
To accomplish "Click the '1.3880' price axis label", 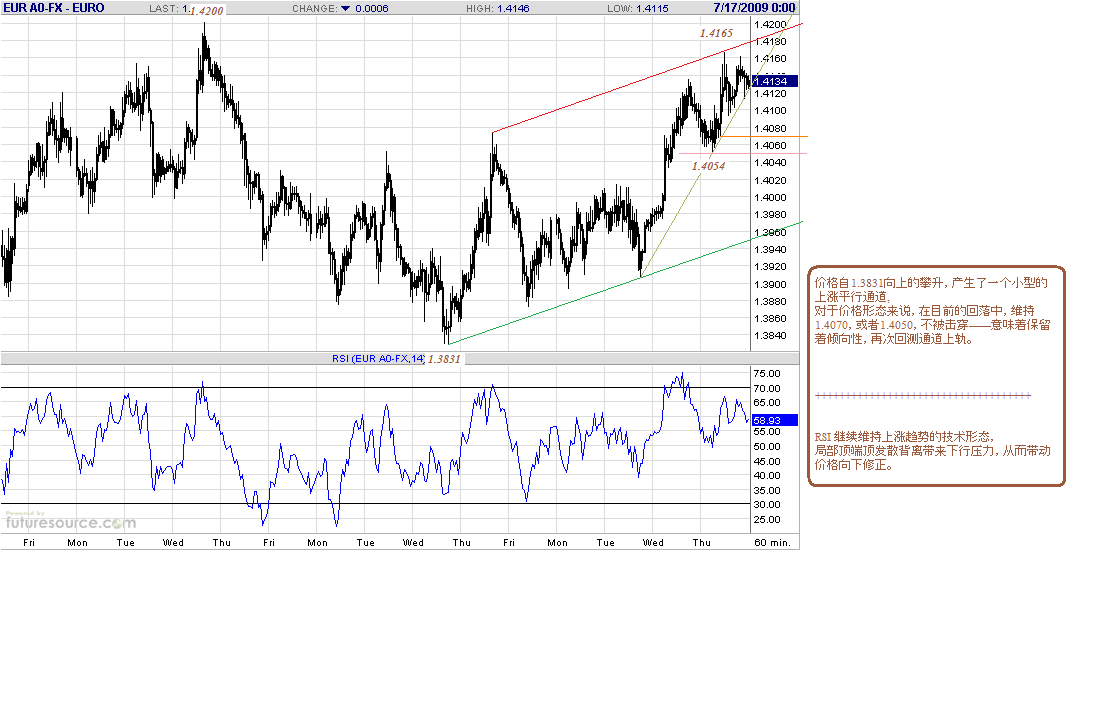I will pos(770,302).
